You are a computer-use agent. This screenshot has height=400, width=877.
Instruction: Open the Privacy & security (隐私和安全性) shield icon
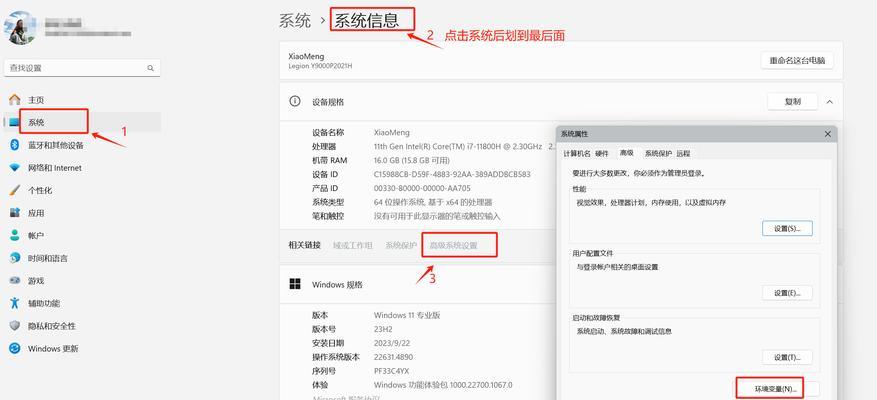tap(15, 326)
